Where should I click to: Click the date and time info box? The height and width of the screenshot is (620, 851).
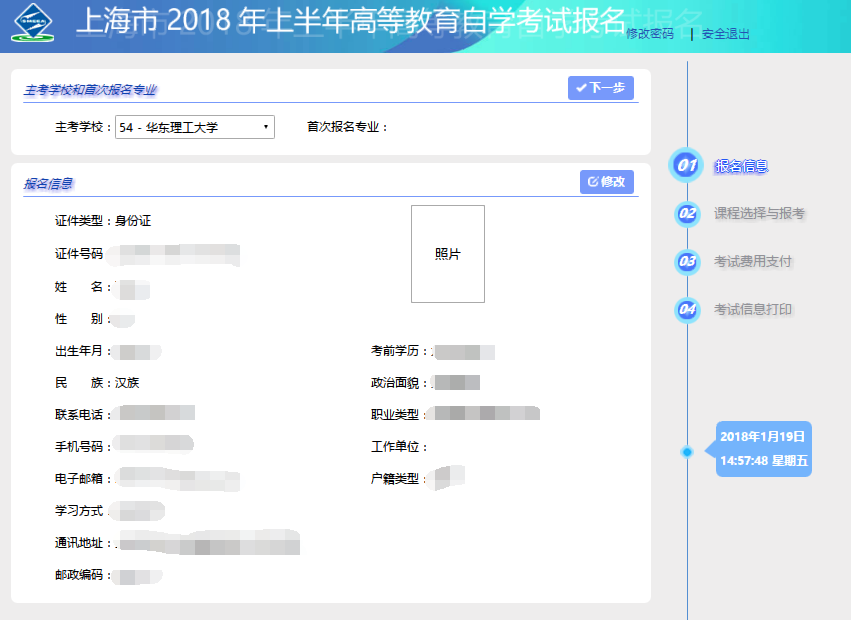tap(763, 448)
